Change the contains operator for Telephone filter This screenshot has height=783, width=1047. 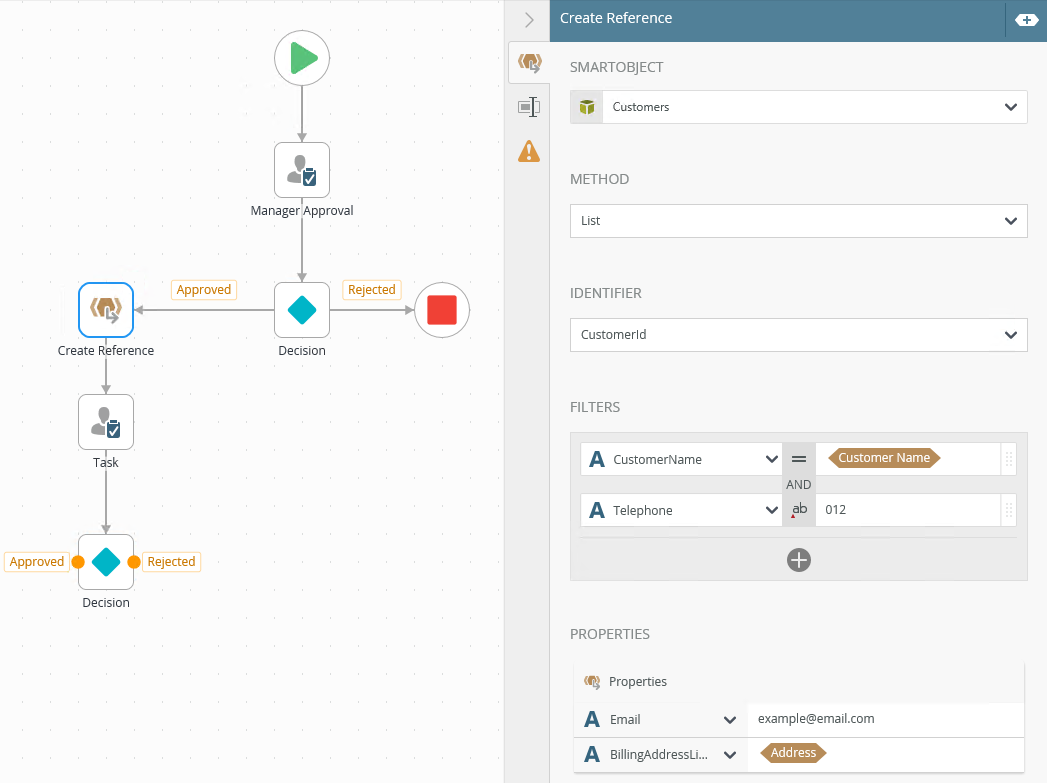pyautogui.click(x=799, y=510)
